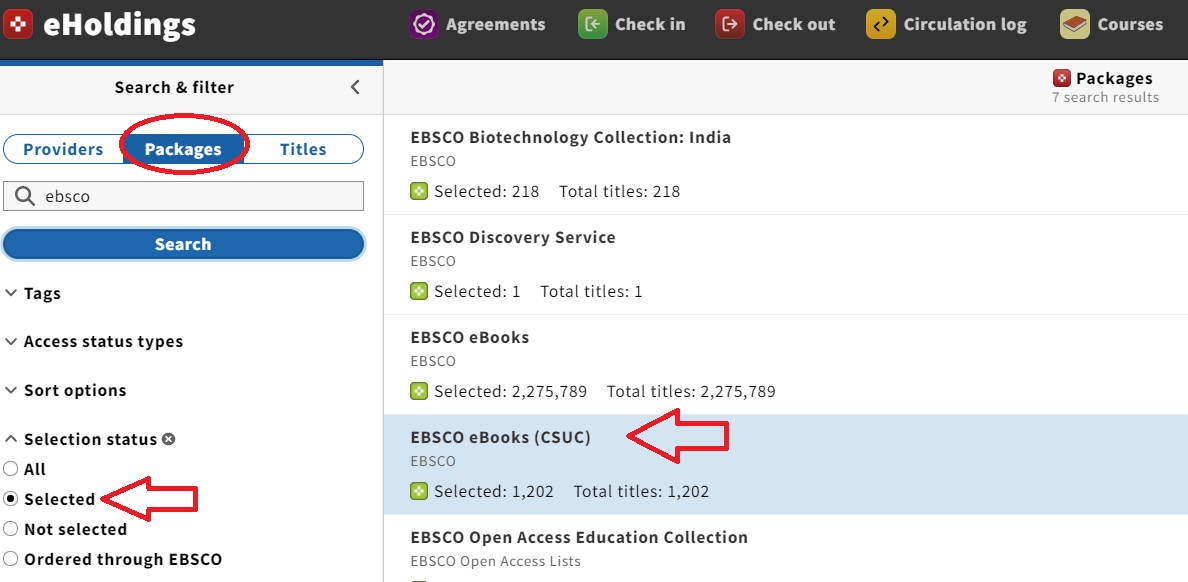The image size is (1188, 582).
Task: Click the Search & filter heading
Action: coord(174,87)
